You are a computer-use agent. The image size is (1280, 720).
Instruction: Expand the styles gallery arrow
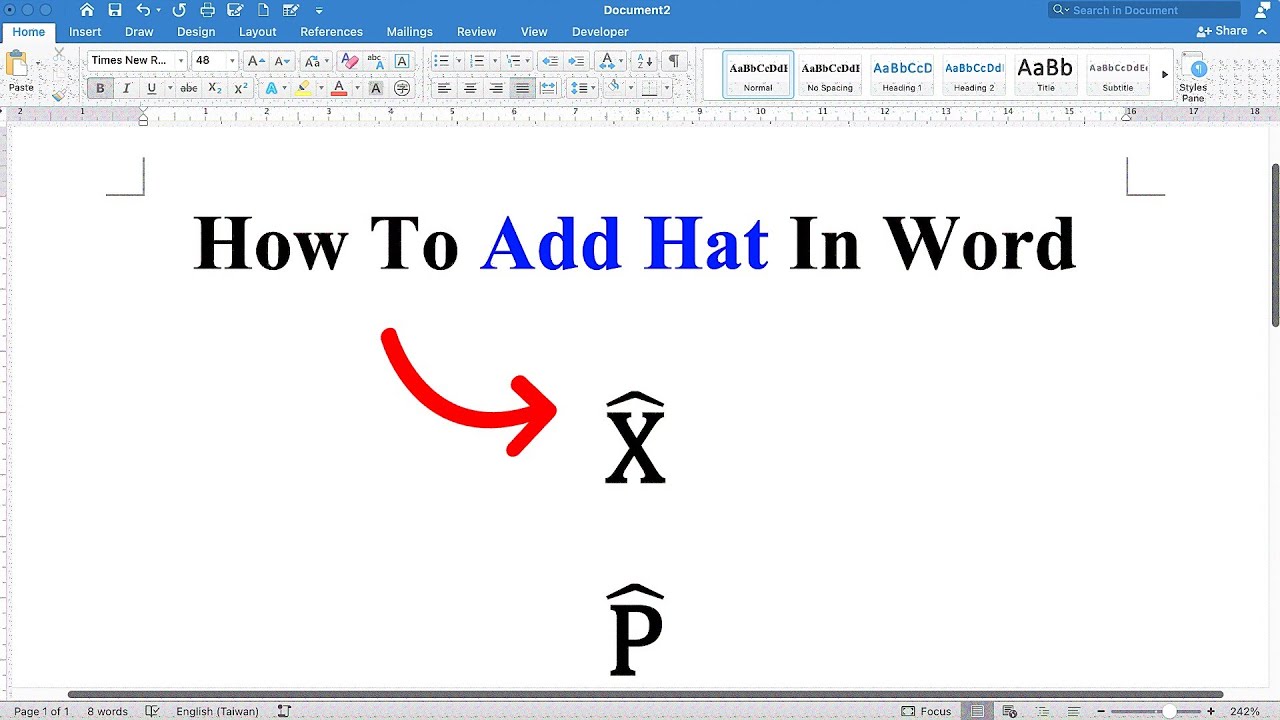pyautogui.click(x=1165, y=75)
